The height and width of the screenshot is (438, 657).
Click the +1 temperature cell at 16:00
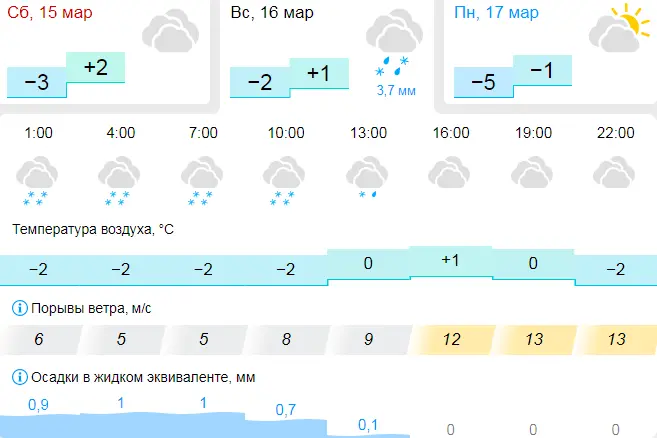click(x=450, y=260)
